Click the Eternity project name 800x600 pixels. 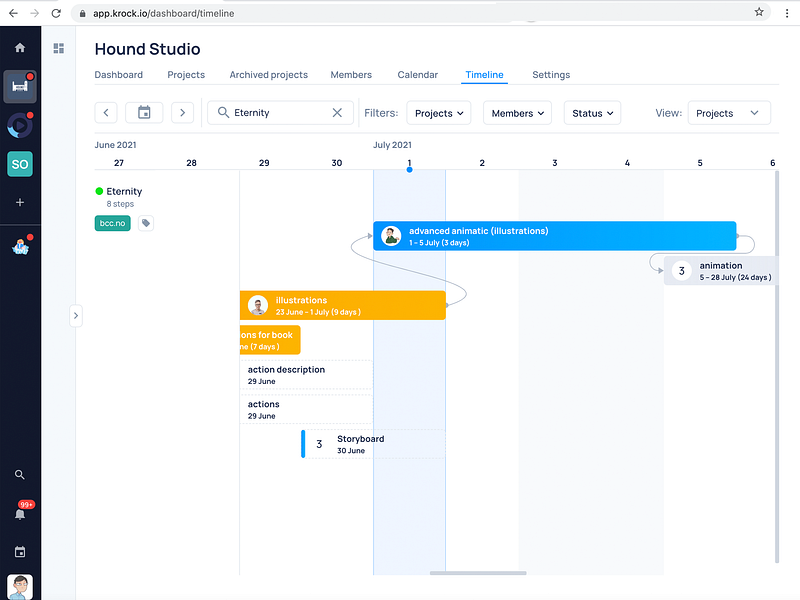point(124,191)
